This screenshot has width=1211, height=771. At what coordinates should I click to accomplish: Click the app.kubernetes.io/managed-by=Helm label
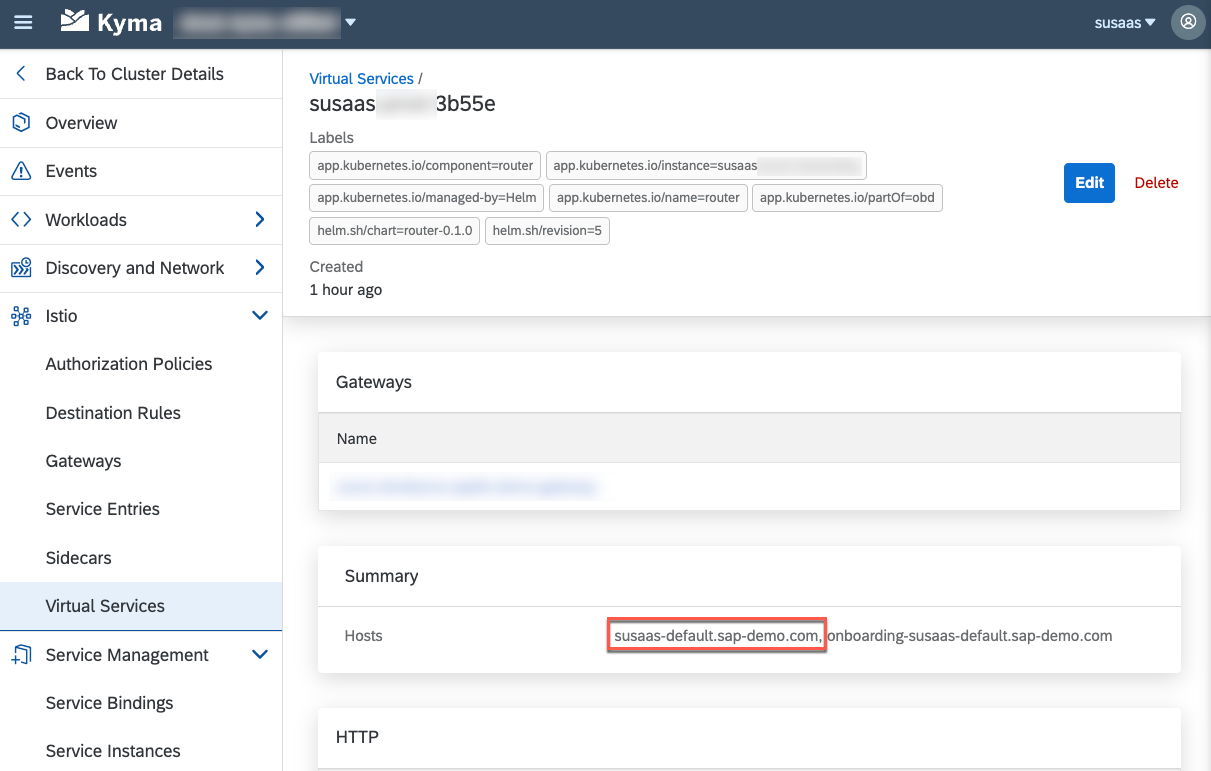coord(427,198)
